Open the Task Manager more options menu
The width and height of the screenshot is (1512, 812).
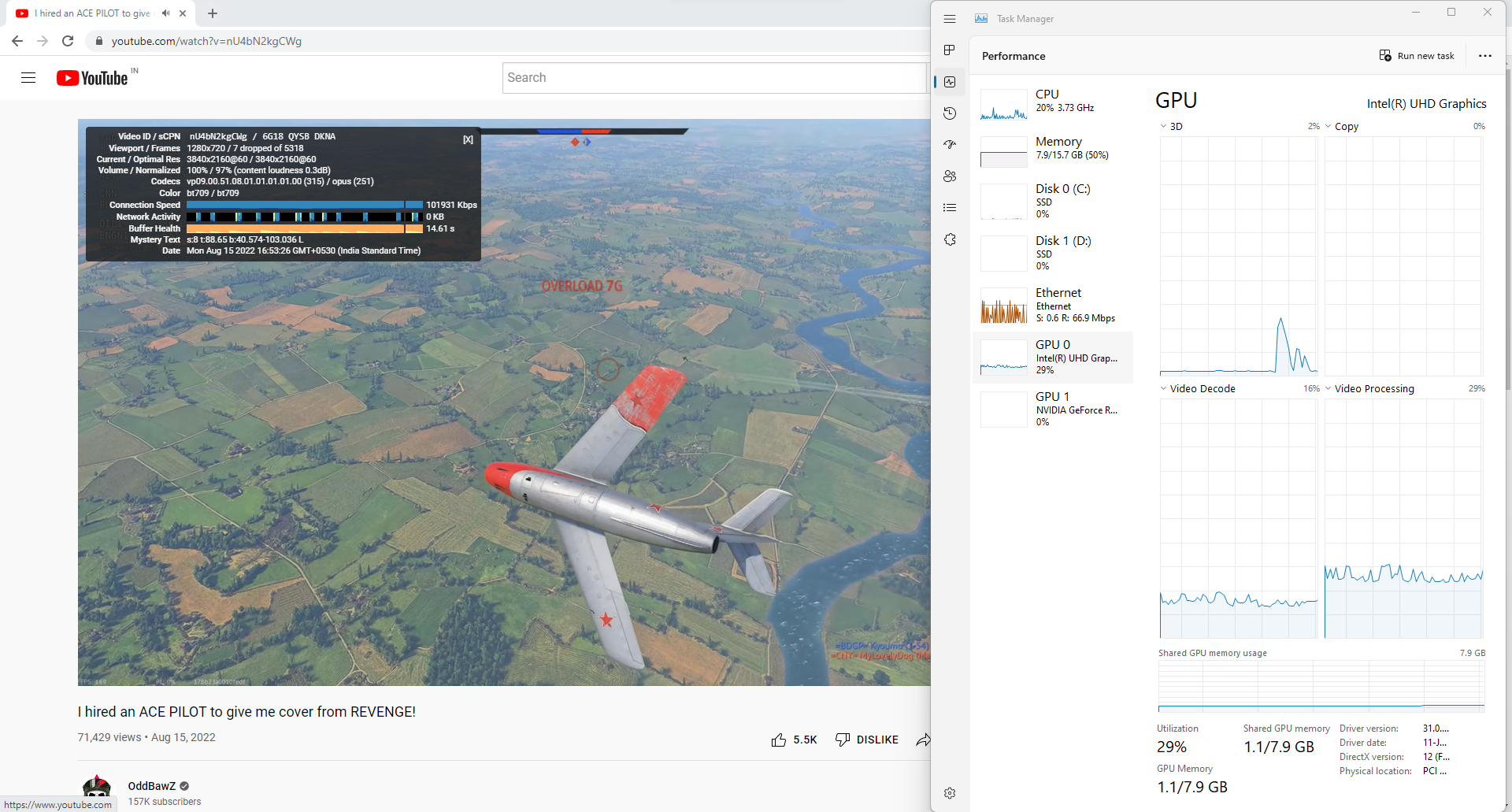(1485, 56)
